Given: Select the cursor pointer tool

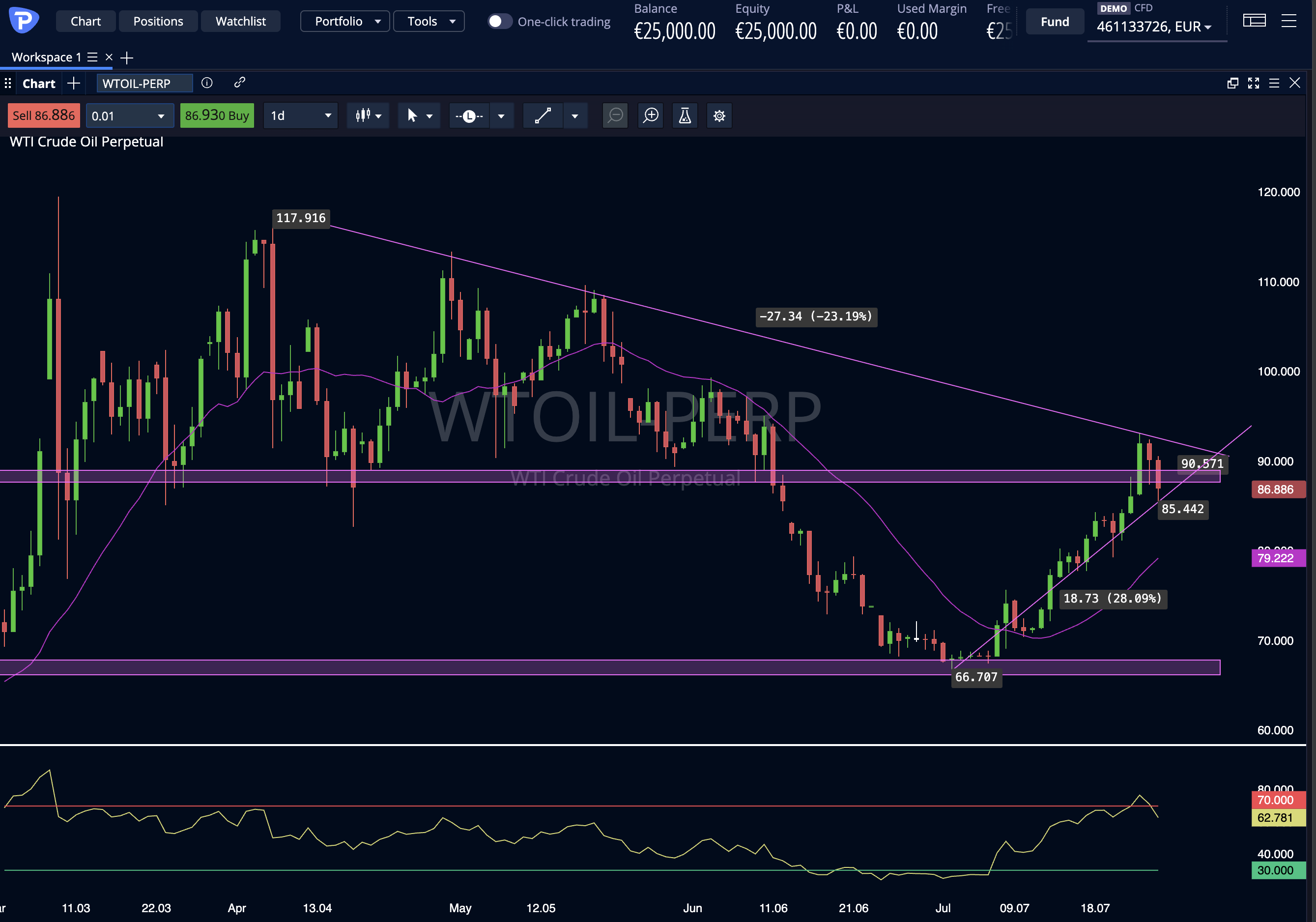Looking at the screenshot, I should point(412,116).
